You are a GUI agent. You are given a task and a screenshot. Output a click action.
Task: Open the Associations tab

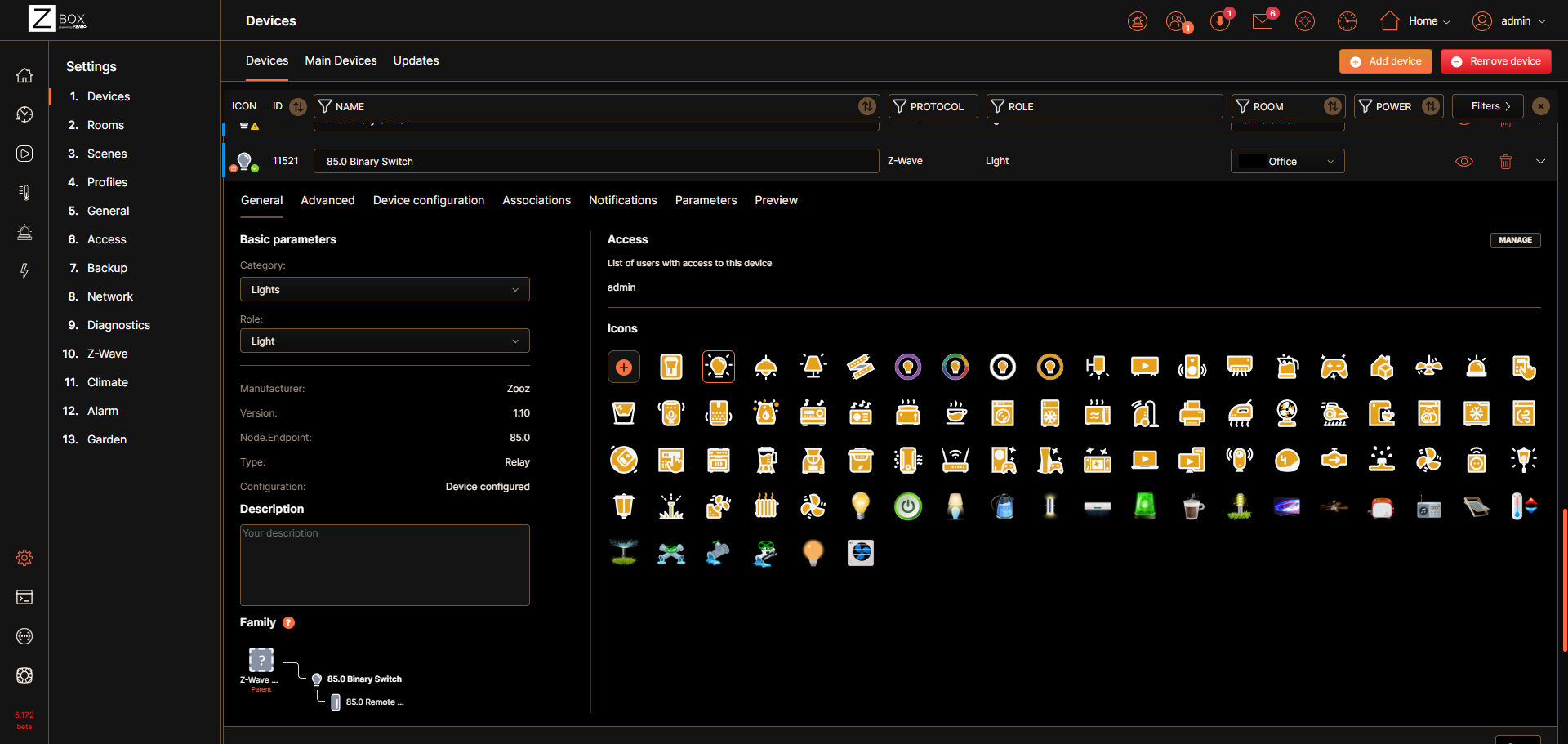pyautogui.click(x=537, y=200)
